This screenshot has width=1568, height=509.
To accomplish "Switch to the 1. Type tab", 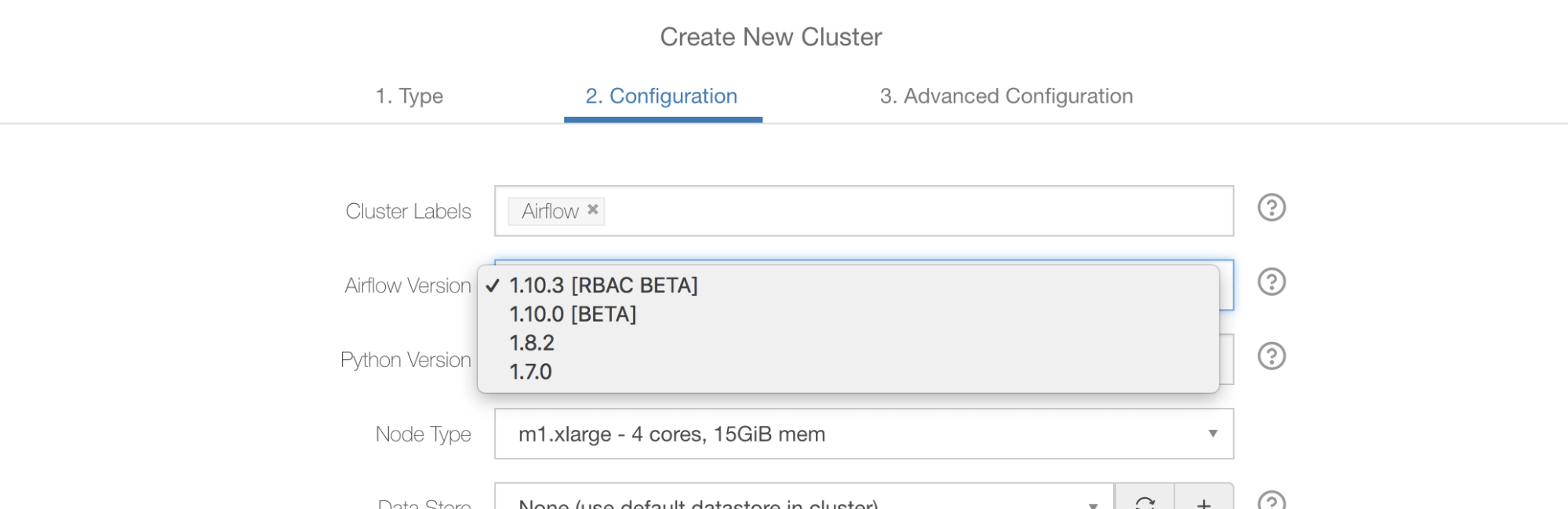I will click(x=409, y=96).
